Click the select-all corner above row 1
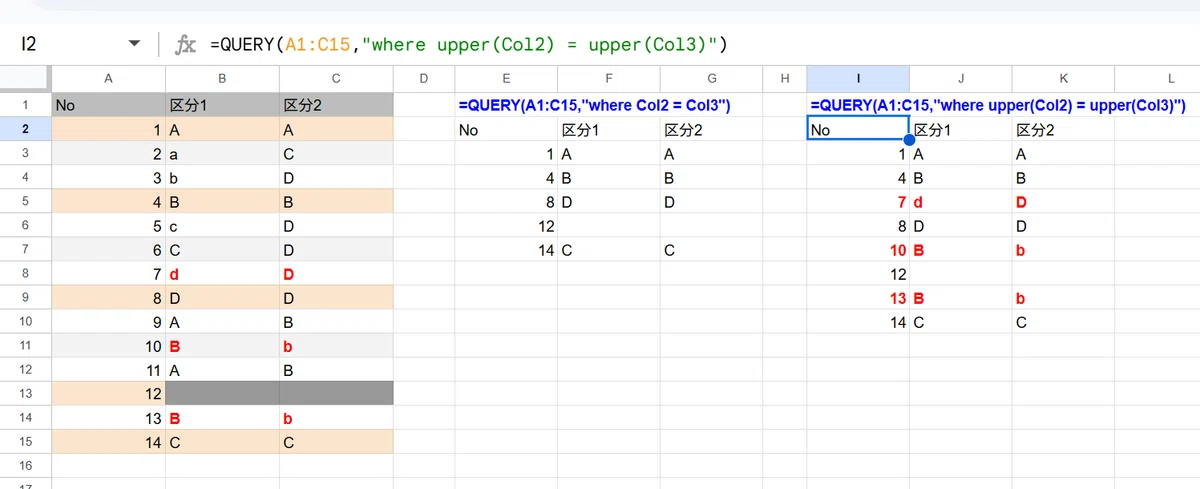1200x489 pixels. point(25,78)
